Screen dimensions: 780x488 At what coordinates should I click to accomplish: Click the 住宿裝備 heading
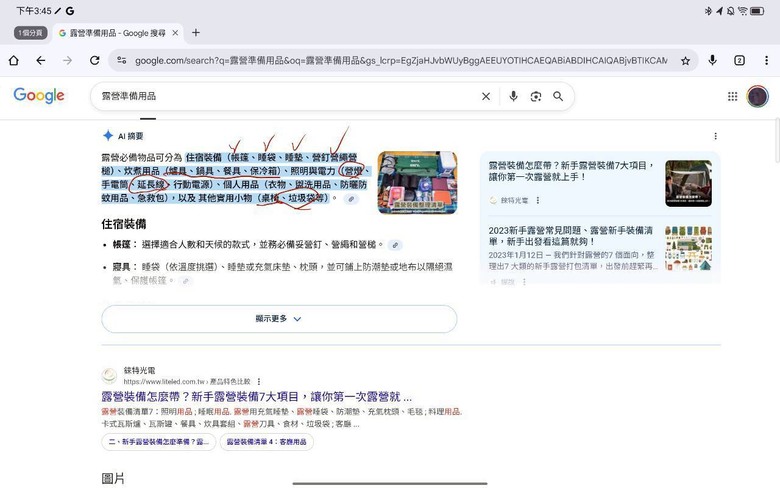(x=124, y=224)
